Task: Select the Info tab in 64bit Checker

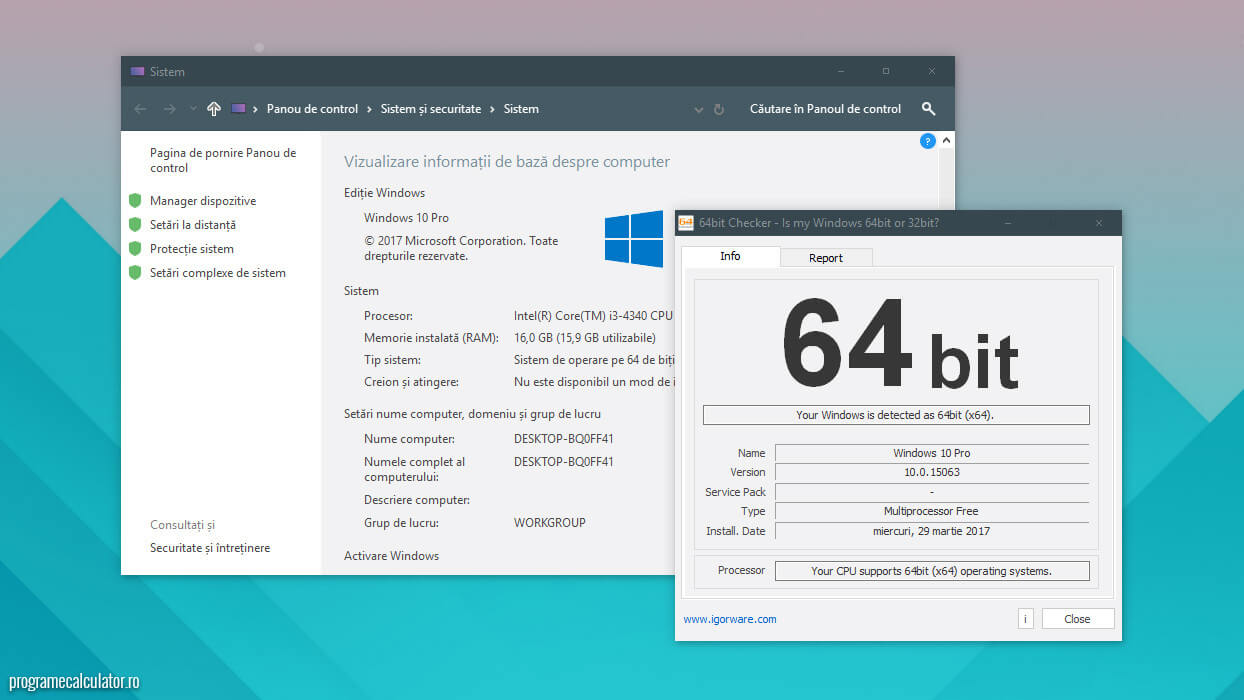Action: pyautogui.click(x=730, y=257)
